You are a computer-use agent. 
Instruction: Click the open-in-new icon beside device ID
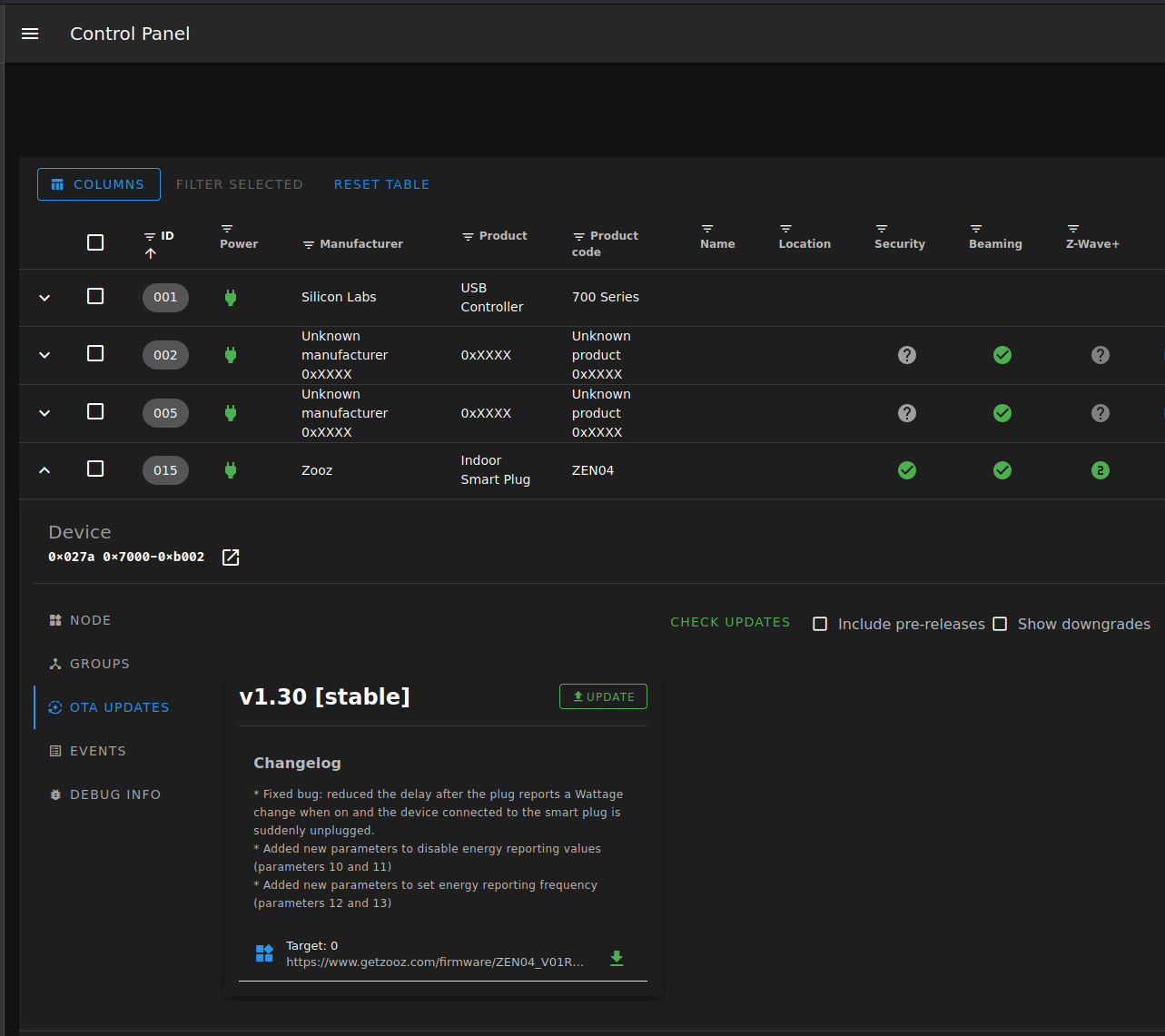click(230, 557)
